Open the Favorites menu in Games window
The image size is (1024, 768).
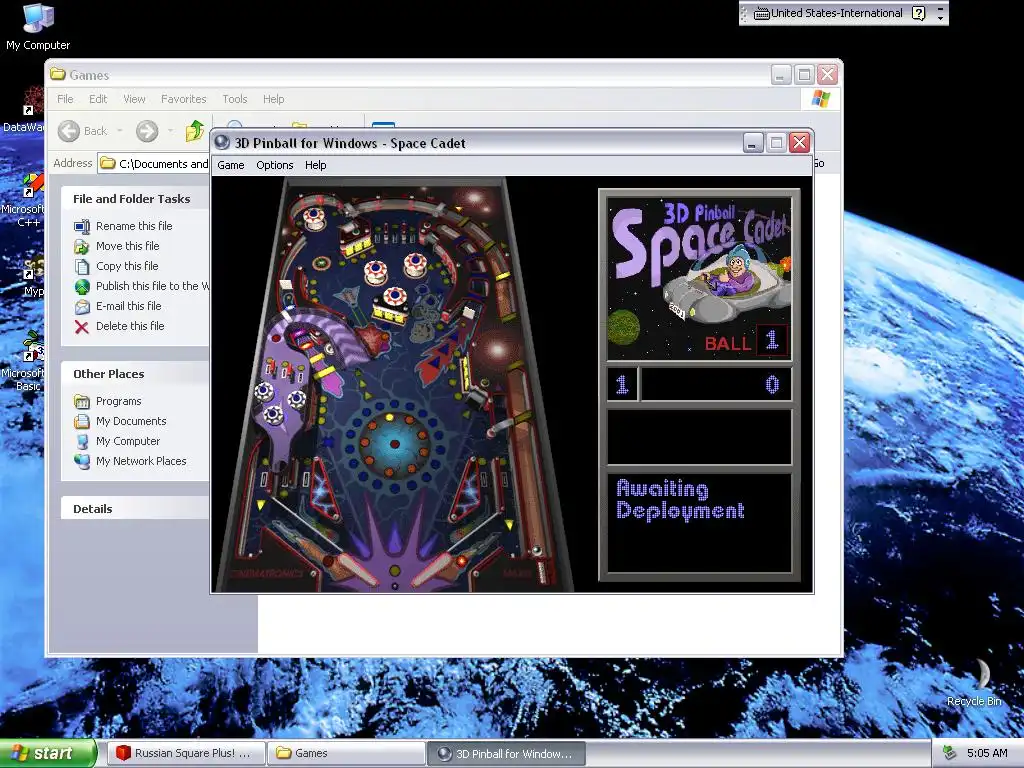point(184,99)
